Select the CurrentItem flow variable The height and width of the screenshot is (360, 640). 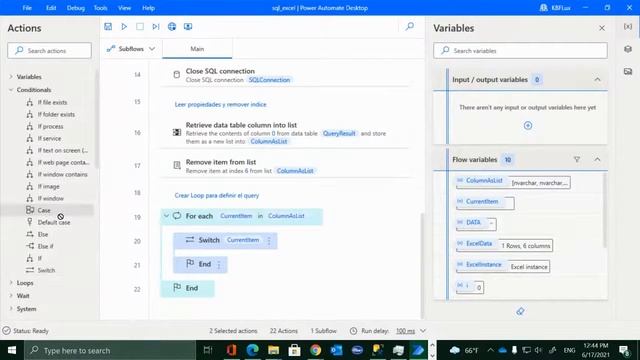pos(482,202)
